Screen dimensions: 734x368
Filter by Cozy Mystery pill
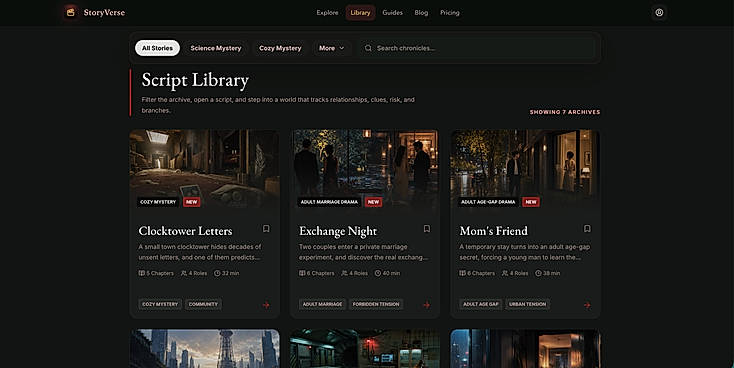pyautogui.click(x=280, y=48)
